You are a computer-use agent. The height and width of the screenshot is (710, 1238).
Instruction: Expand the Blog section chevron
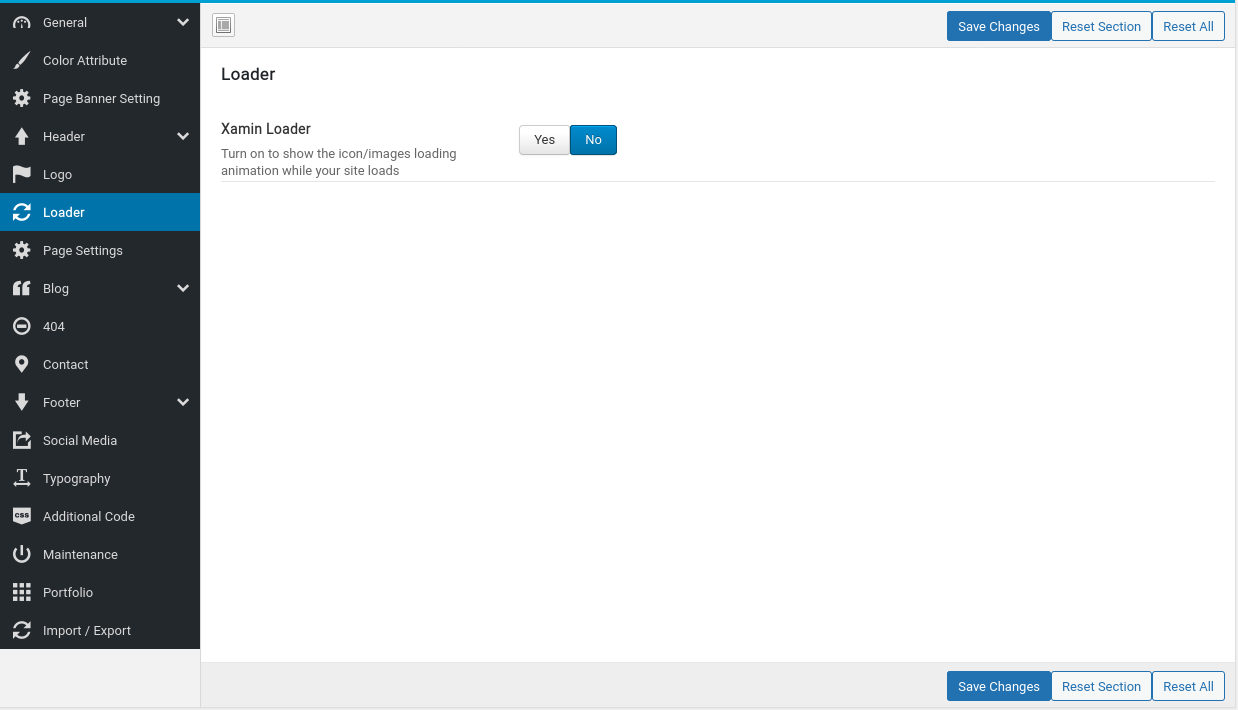coord(183,288)
